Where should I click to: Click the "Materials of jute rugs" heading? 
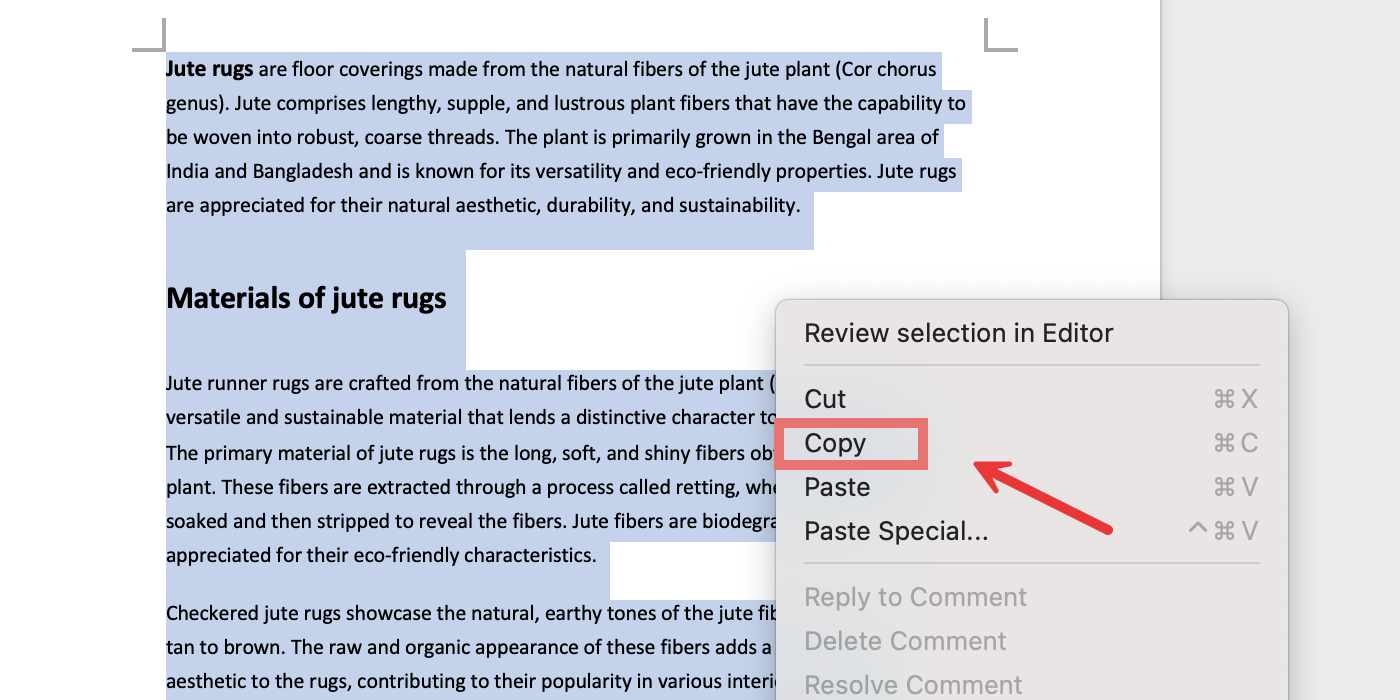306,298
